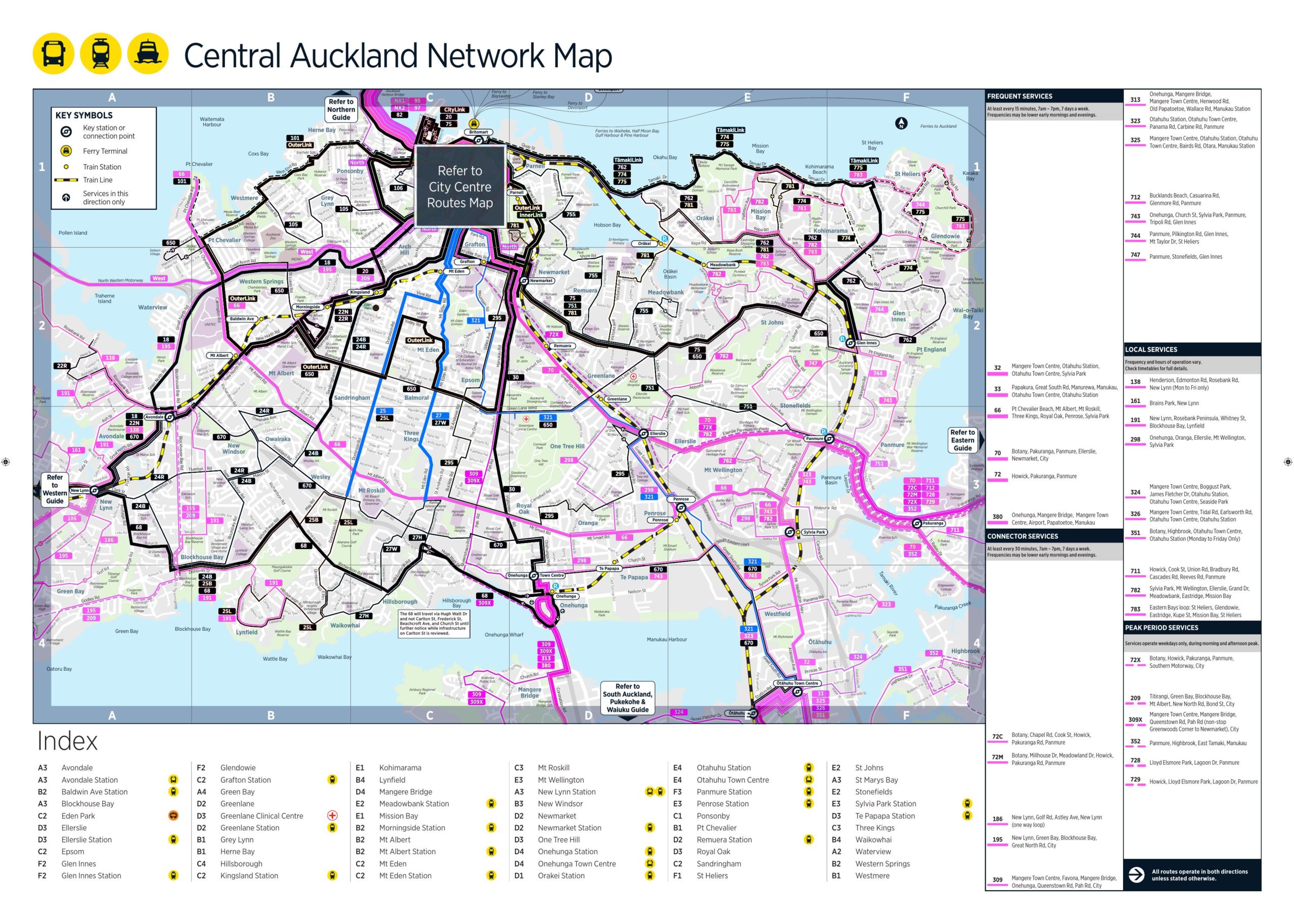Click the orange Eden Park stadium icon

(173, 816)
